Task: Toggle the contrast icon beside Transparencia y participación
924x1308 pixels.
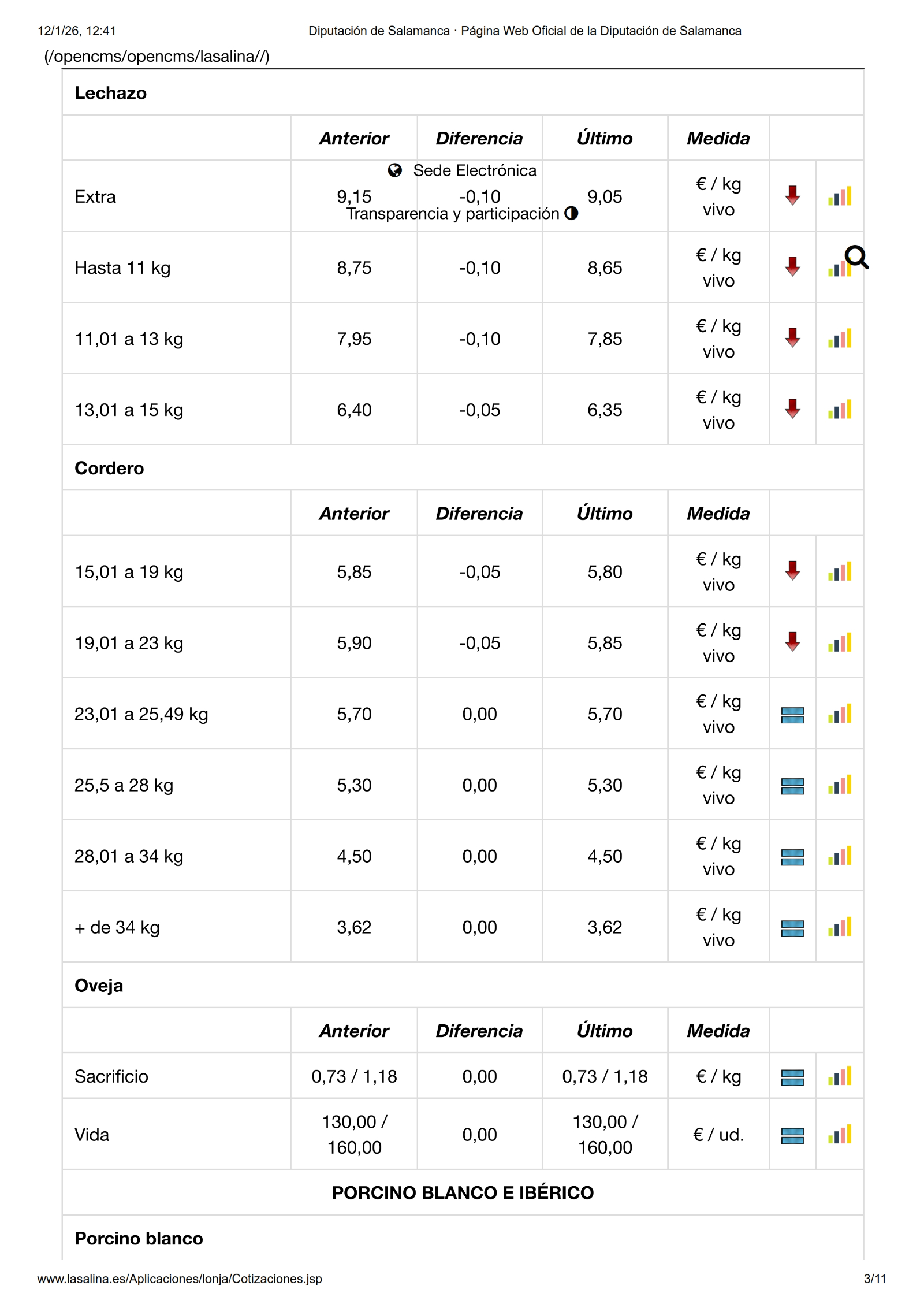Action: [571, 213]
